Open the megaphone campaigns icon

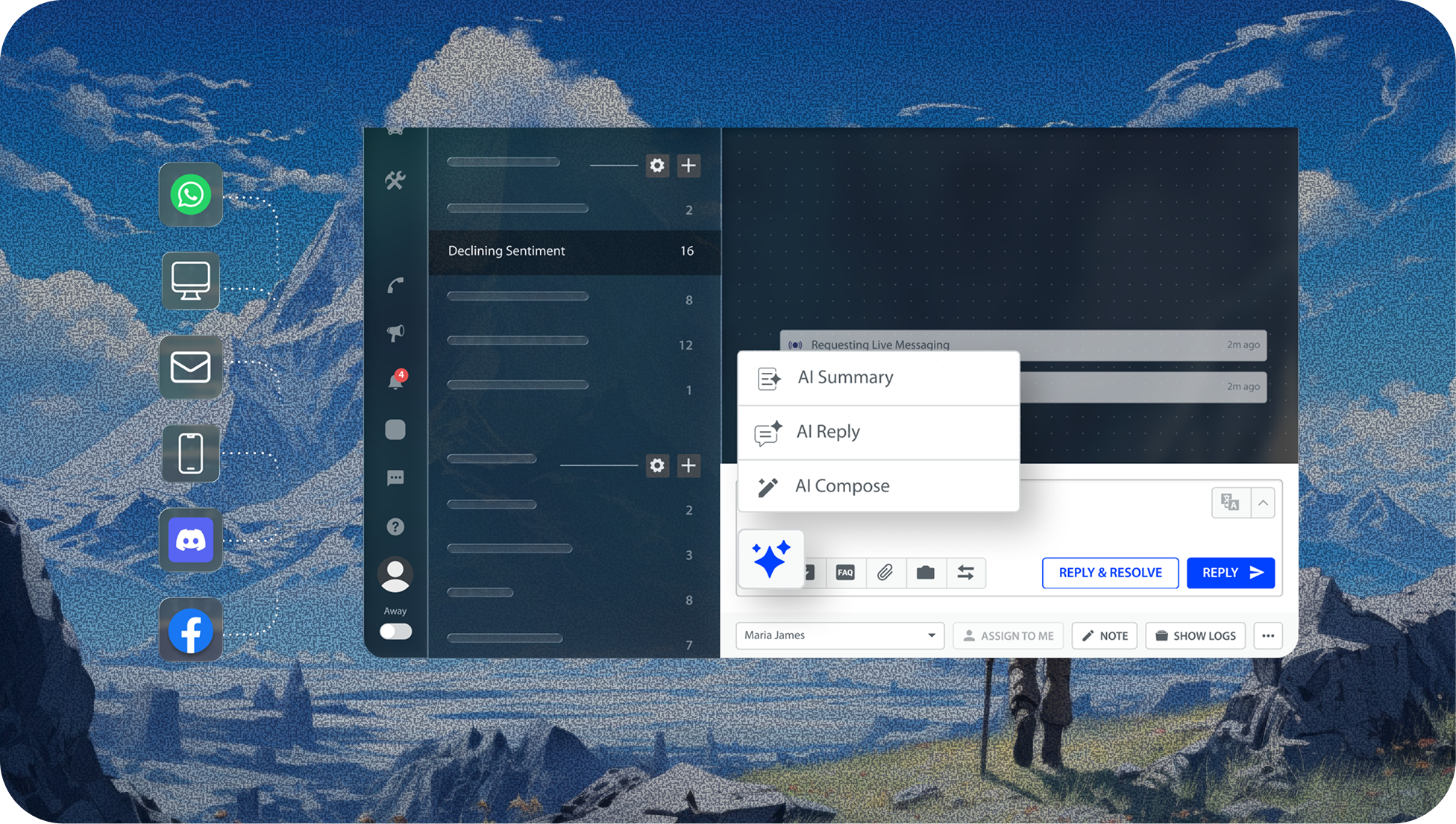[395, 333]
